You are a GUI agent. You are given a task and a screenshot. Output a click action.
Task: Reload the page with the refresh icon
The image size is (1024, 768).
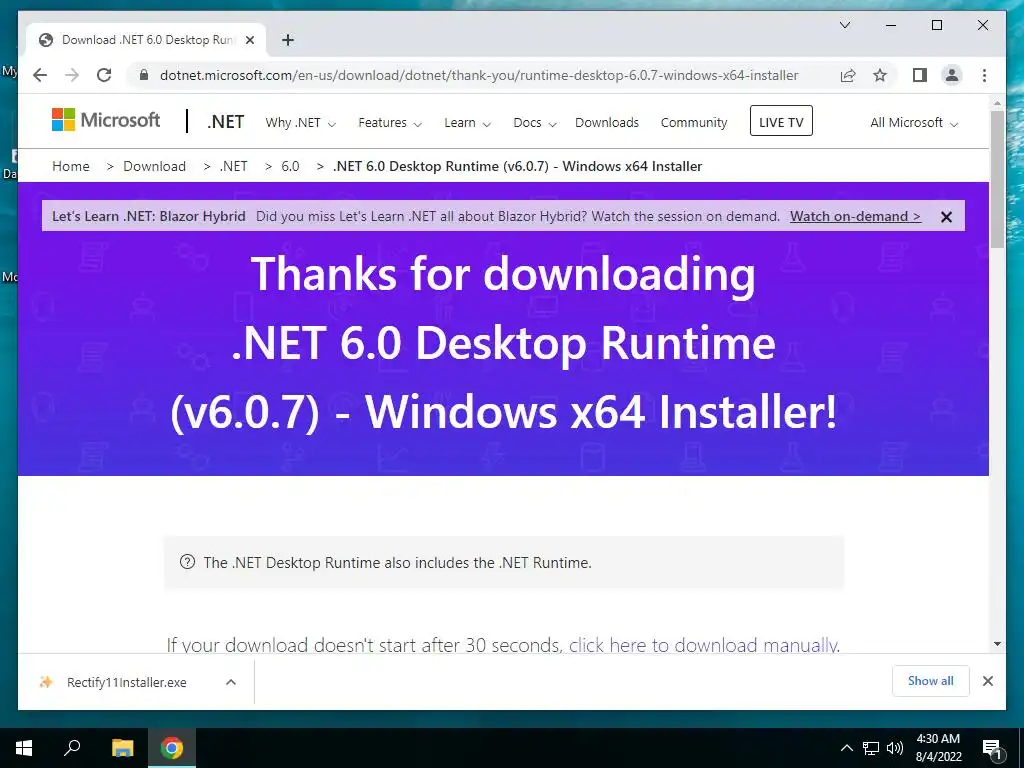(104, 75)
